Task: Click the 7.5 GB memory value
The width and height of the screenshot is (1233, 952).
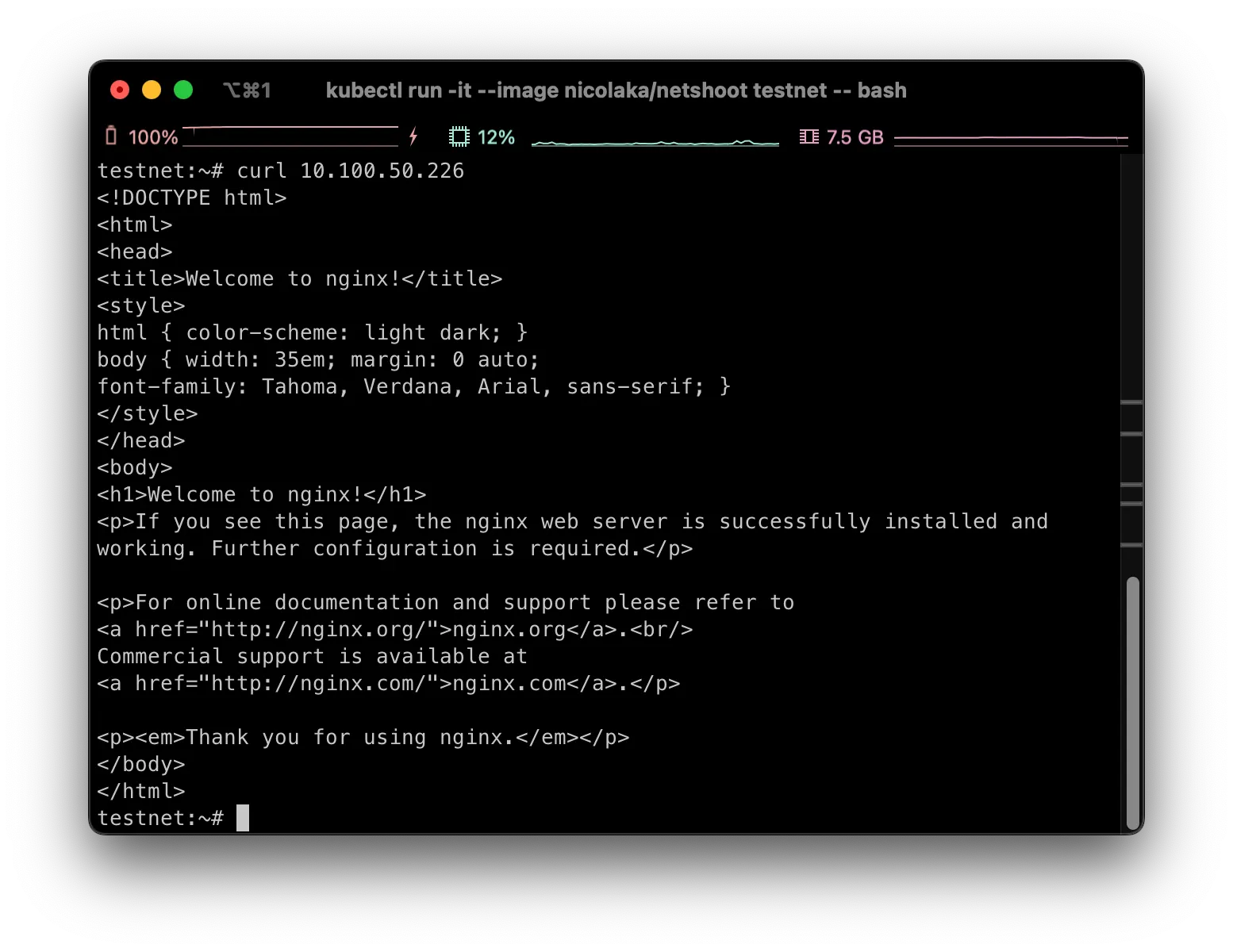Action: [x=855, y=137]
